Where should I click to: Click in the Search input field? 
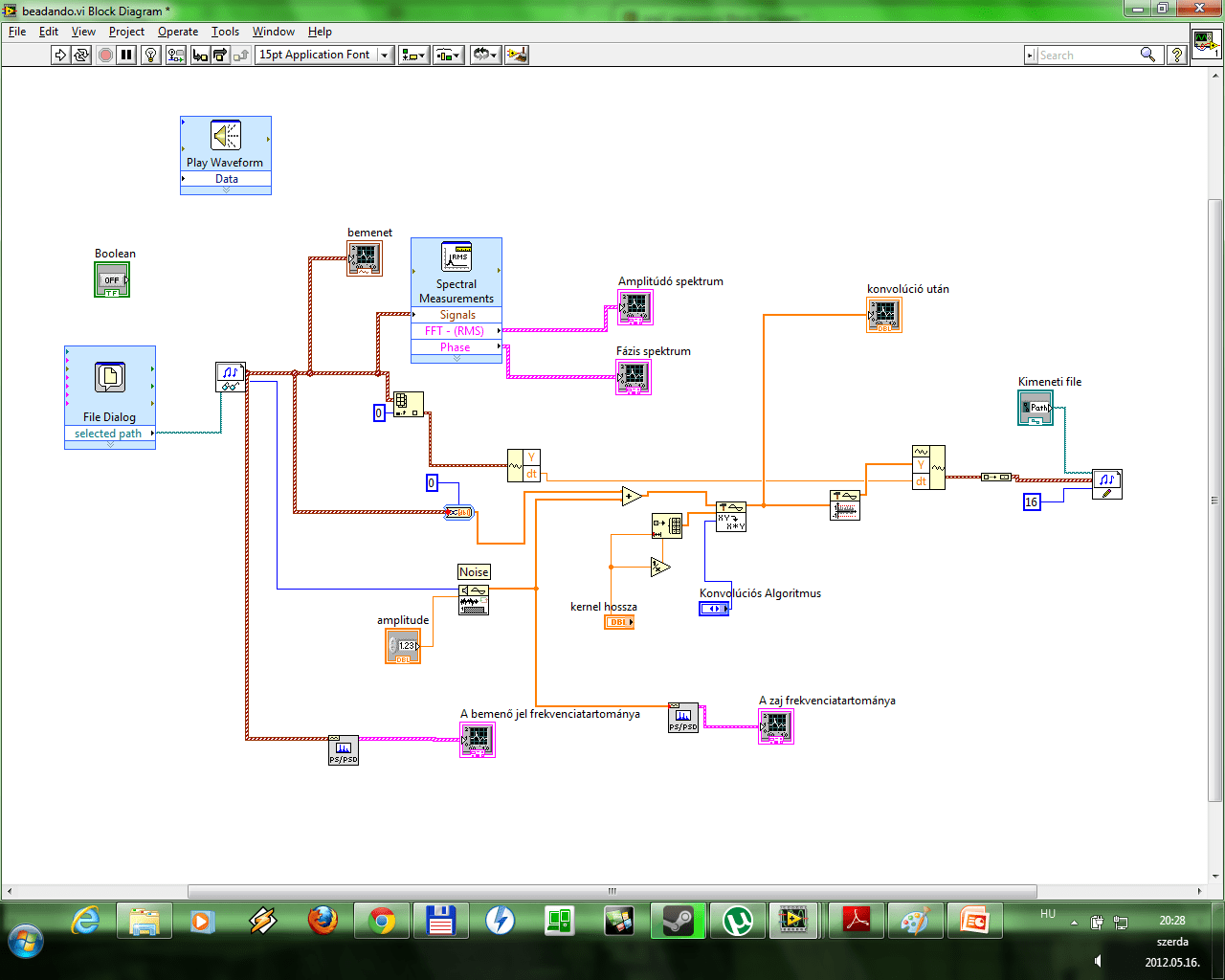point(1086,55)
